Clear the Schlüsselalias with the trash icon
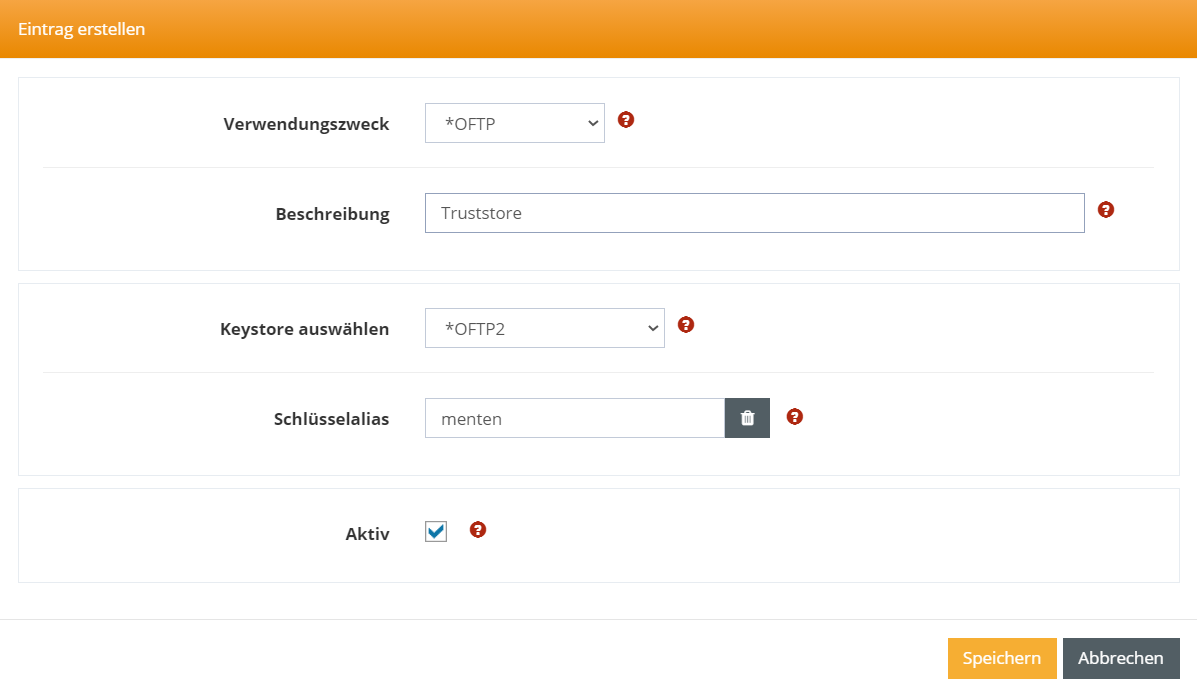 [x=747, y=419]
